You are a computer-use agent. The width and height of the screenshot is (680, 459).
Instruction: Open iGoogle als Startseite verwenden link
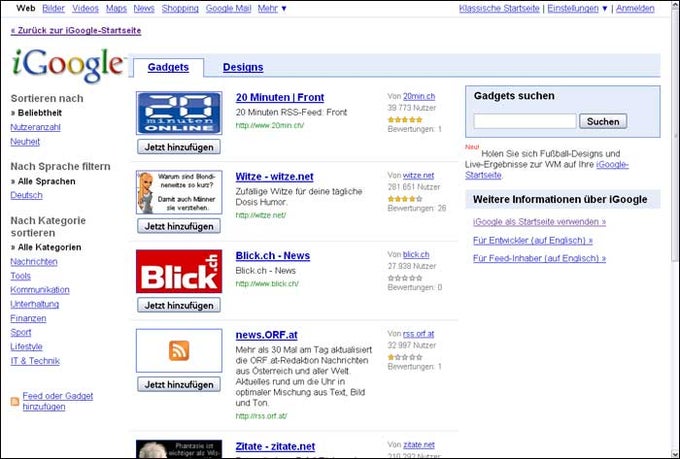click(x=539, y=222)
